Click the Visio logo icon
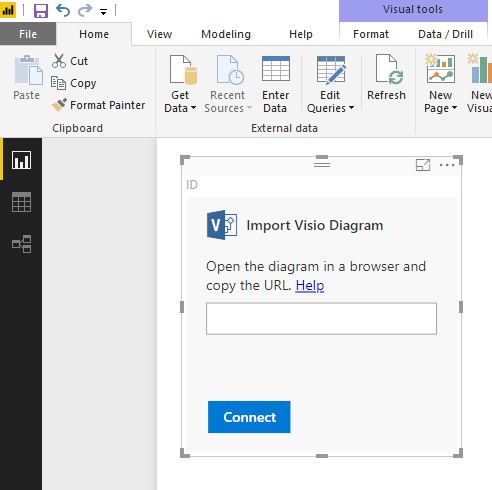The height and width of the screenshot is (490, 492). (x=222, y=225)
